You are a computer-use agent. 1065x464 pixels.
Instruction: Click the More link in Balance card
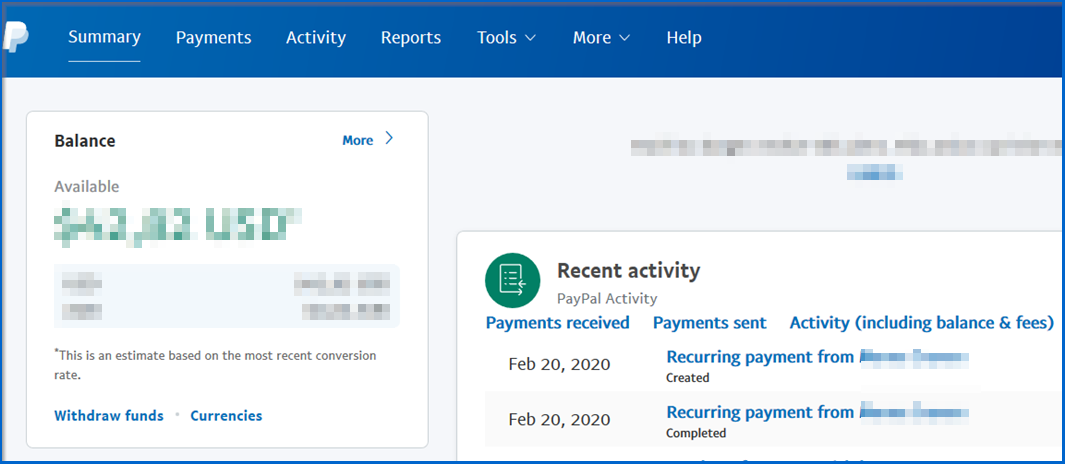358,140
